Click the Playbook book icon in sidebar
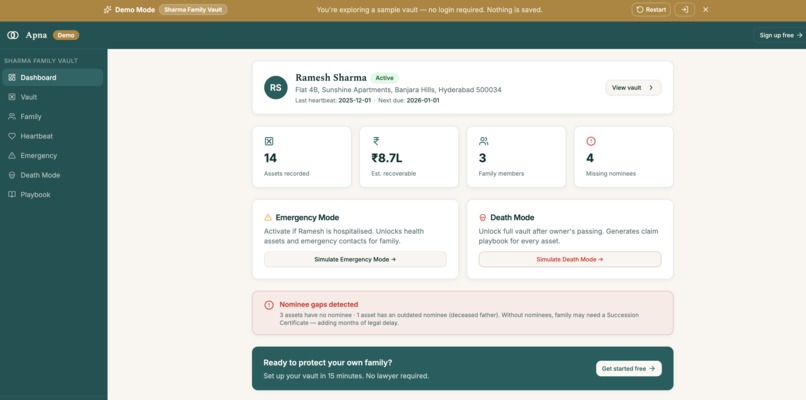Image resolution: width=806 pixels, height=400 pixels. pos(12,195)
